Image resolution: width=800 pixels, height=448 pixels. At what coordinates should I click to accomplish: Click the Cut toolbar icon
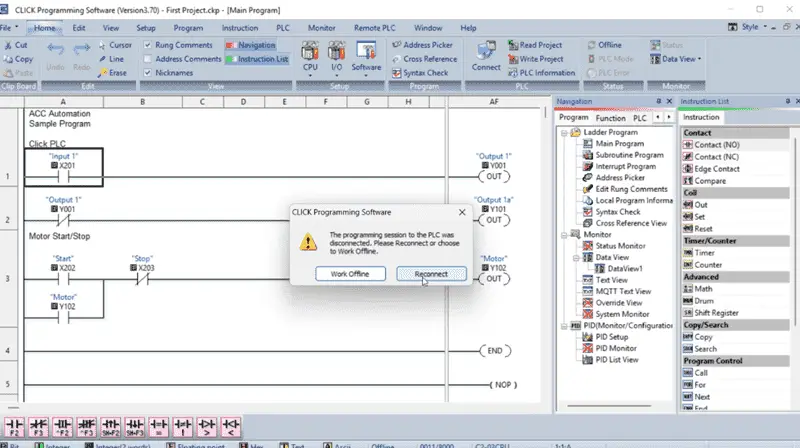tap(8, 45)
